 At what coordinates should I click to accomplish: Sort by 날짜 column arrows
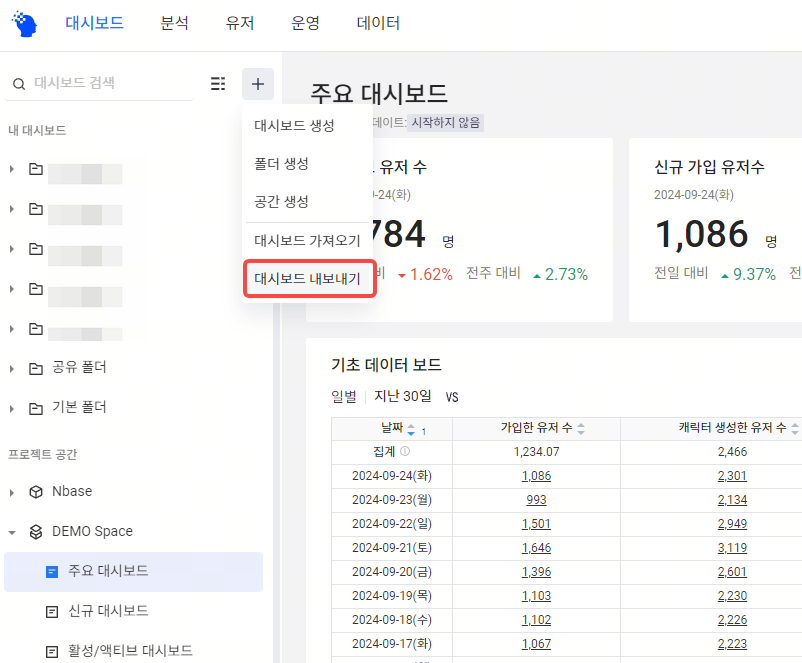pyautogui.click(x=411, y=429)
